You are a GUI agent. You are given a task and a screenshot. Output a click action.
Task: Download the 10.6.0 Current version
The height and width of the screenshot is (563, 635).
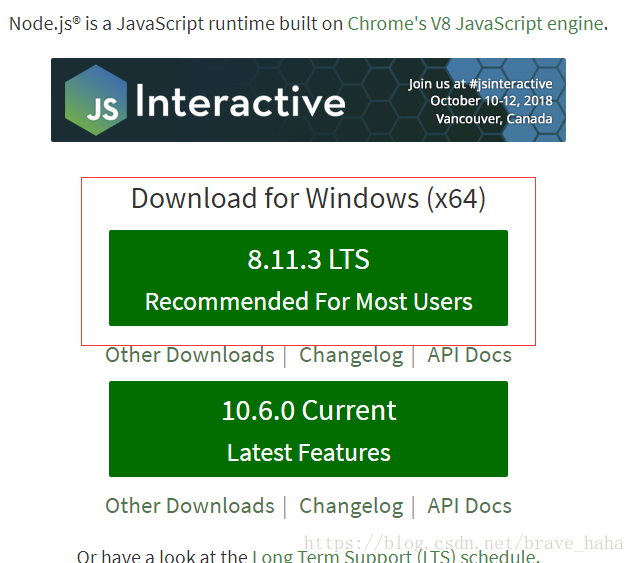(x=308, y=429)
